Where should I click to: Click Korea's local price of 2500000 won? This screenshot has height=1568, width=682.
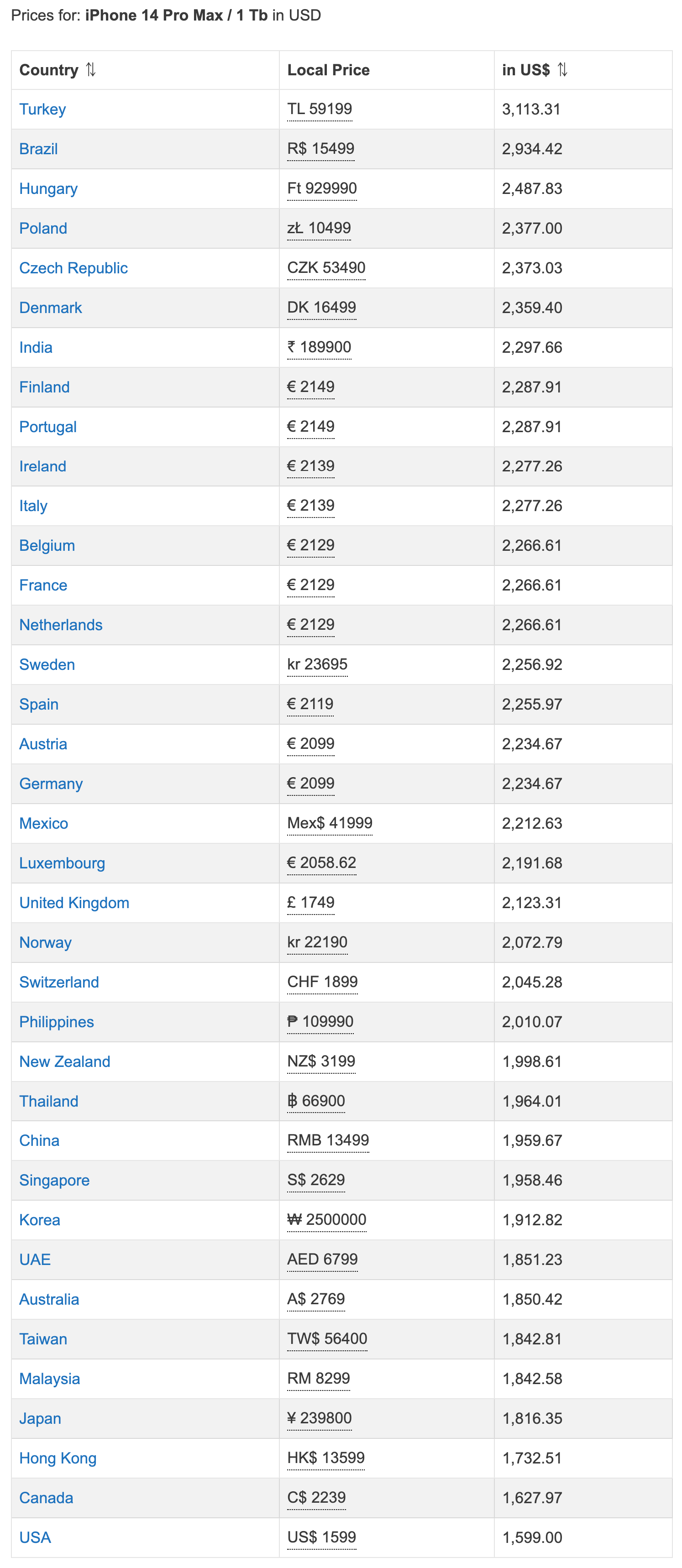coord(327,1220)
